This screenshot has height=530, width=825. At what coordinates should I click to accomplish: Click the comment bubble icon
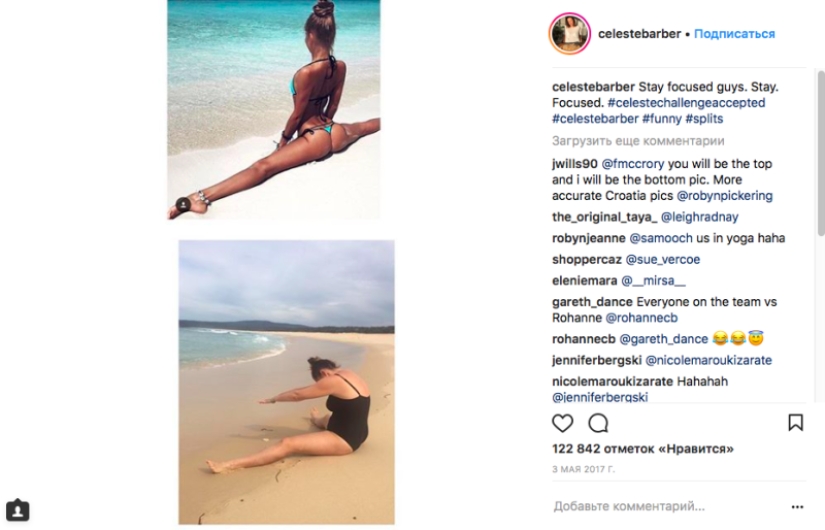tap(598, 423)
